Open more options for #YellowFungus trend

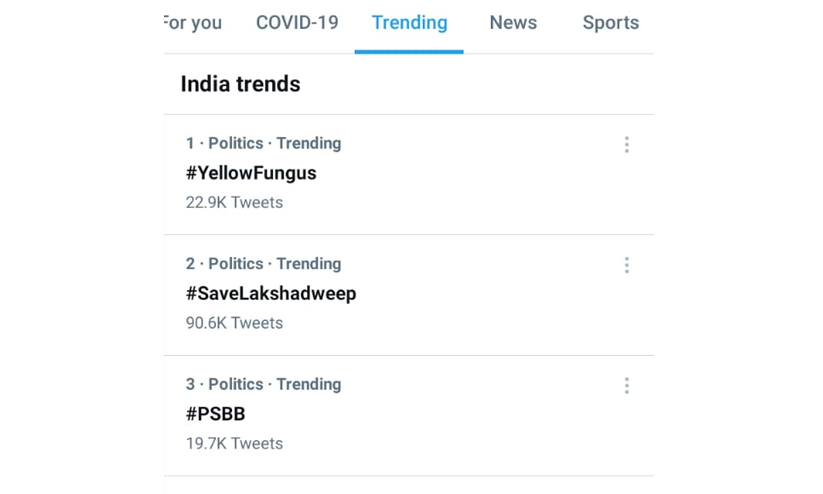tap(627, 145)
